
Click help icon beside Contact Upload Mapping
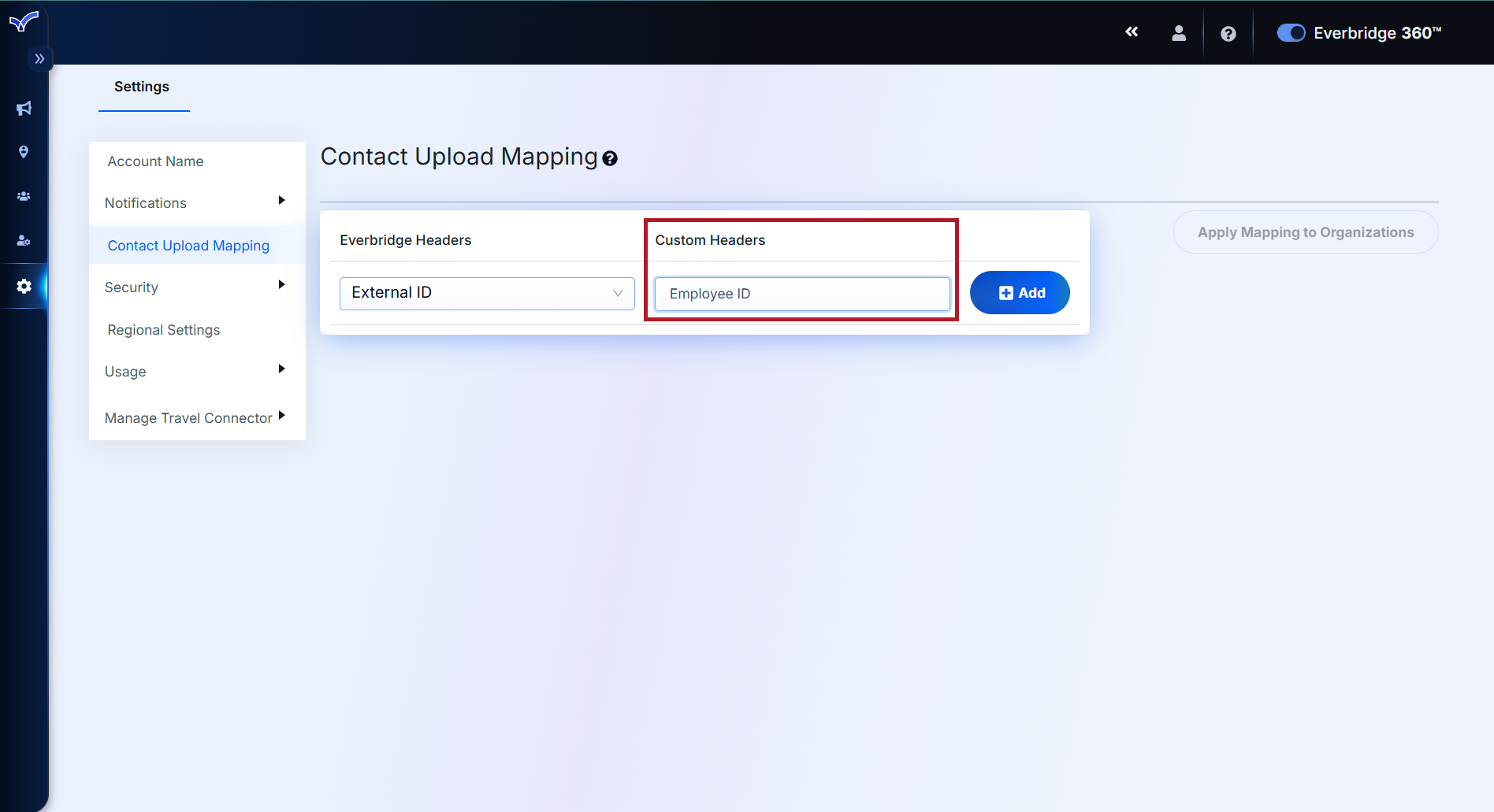610,159
